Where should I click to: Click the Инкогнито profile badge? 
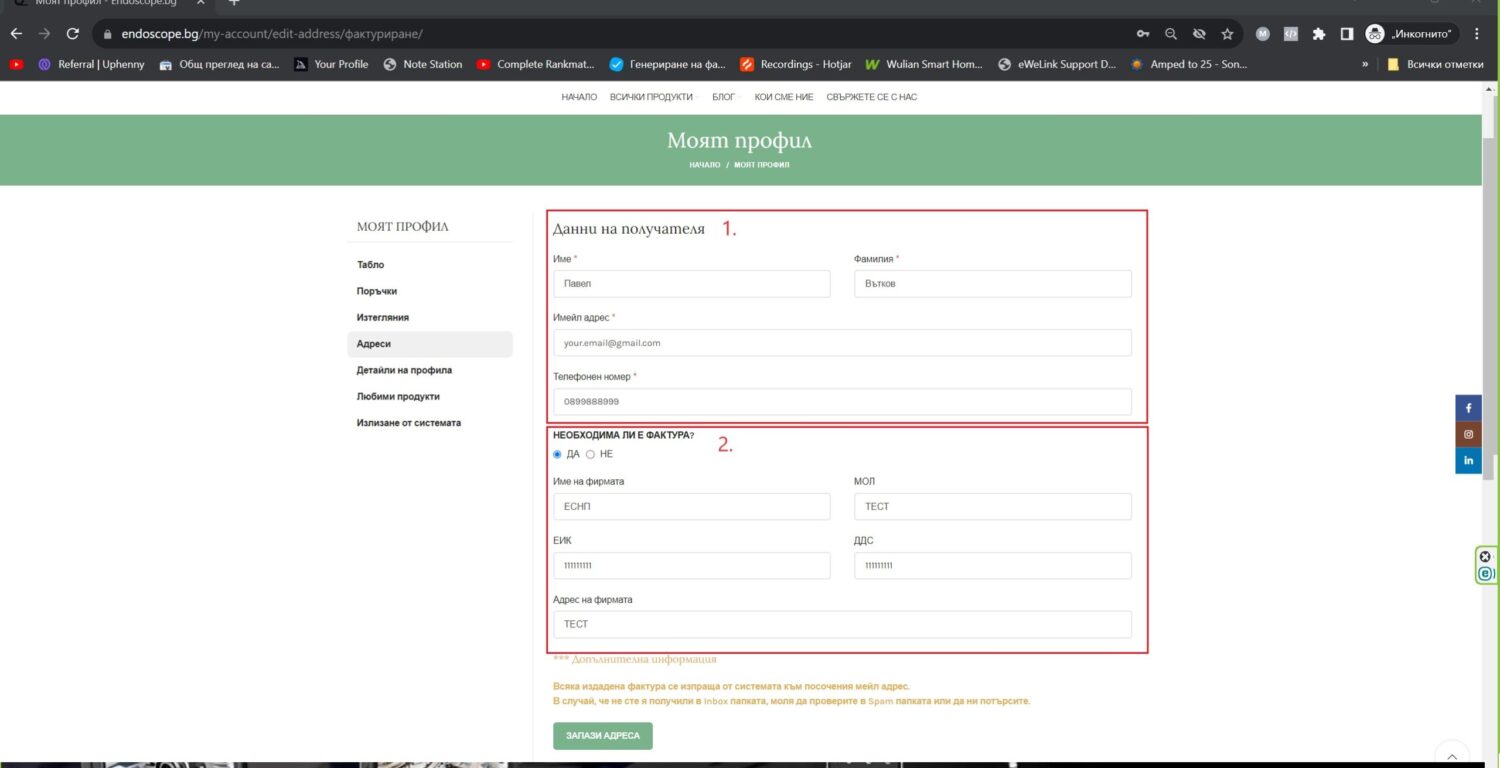1410,33
